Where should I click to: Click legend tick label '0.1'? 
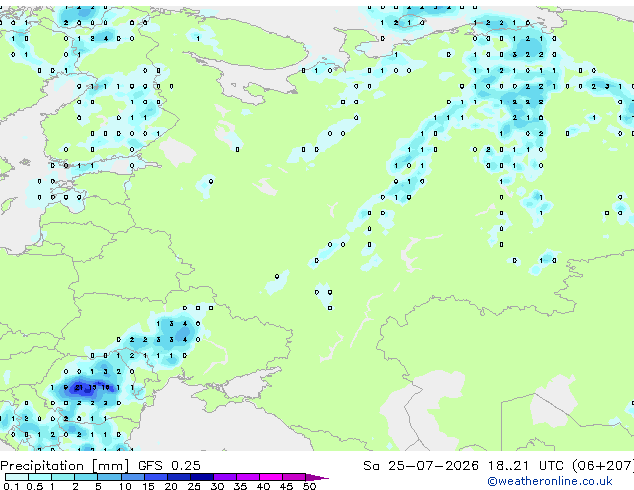(11, 486)
